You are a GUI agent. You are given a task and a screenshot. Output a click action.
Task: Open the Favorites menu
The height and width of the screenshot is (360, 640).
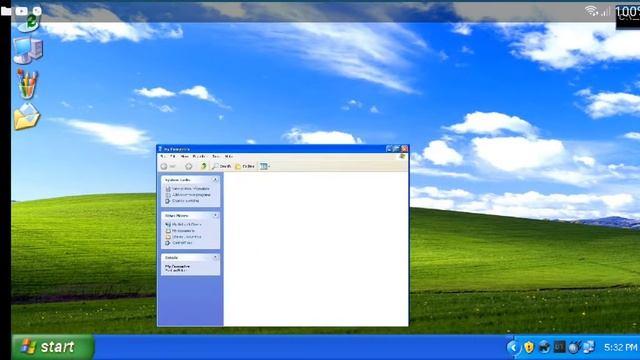click(199, 156)
